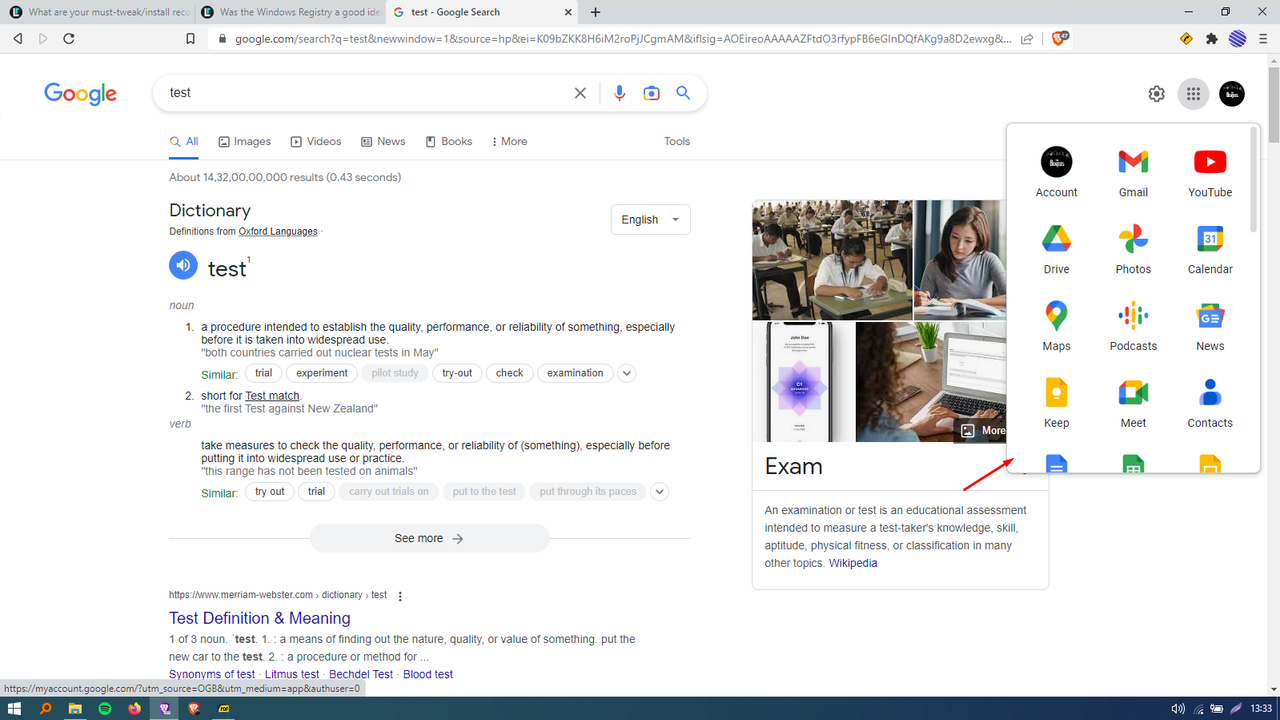Play pronunciation of the word test
The height and width of the screenshot is (720, 1280).
coord(183,265)
